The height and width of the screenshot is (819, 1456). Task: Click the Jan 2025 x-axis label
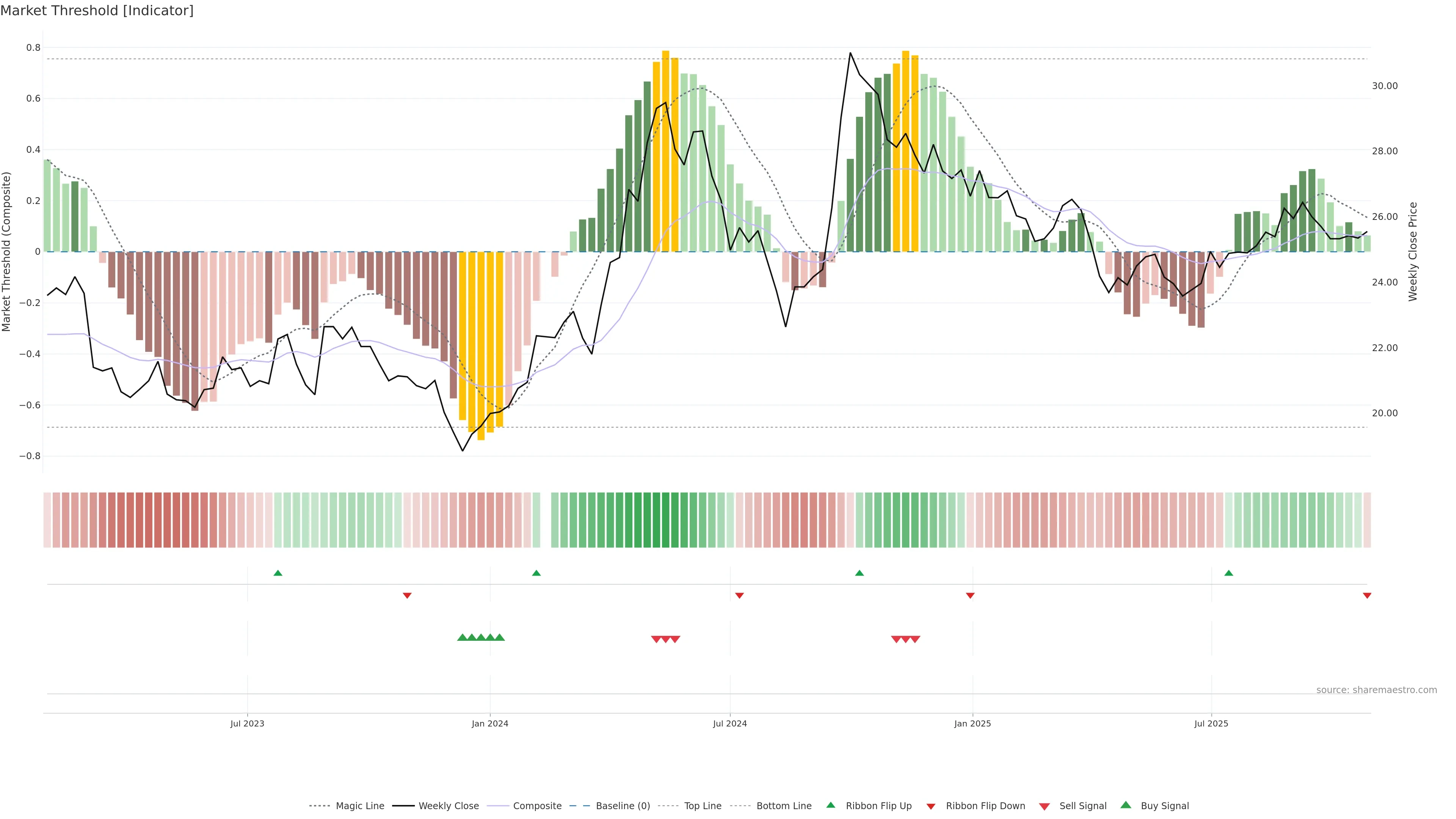click(972, 723)
